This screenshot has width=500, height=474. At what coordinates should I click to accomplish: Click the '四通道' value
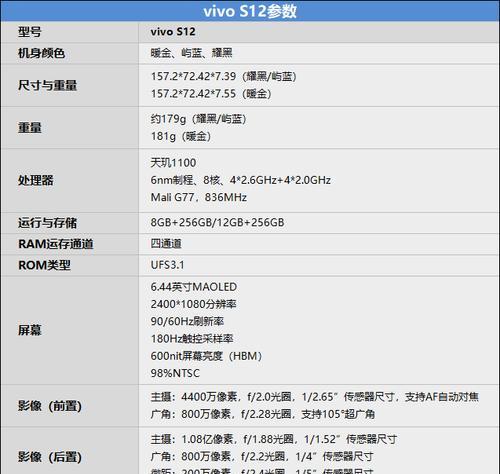166,244
